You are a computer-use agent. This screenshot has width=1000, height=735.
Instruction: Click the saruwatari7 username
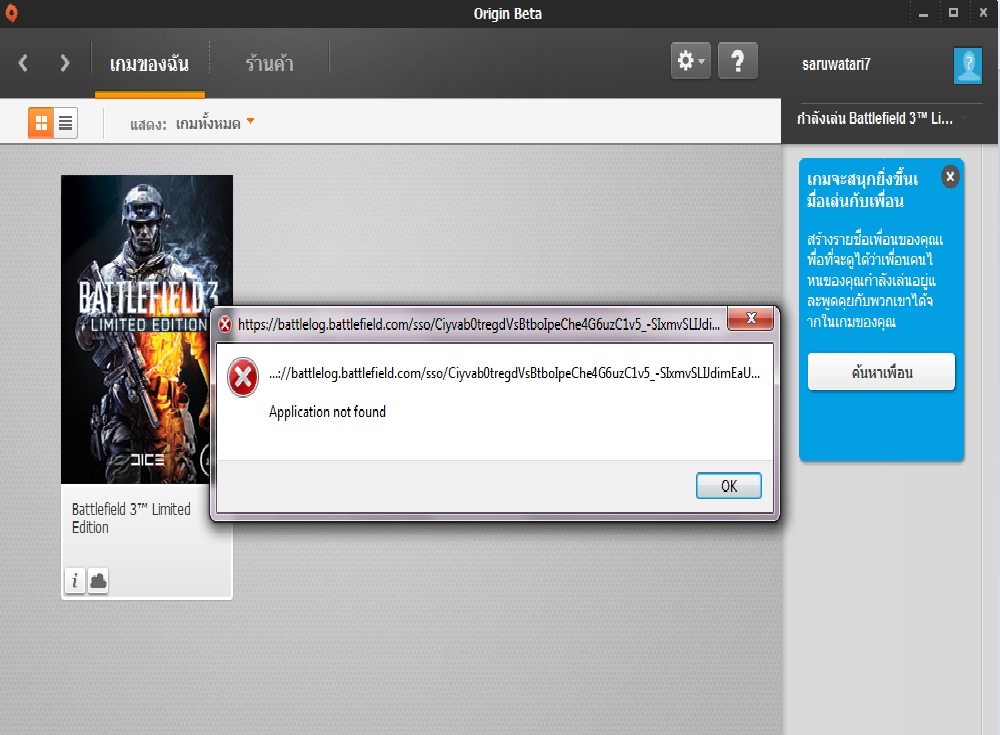(x=836, y=64)
